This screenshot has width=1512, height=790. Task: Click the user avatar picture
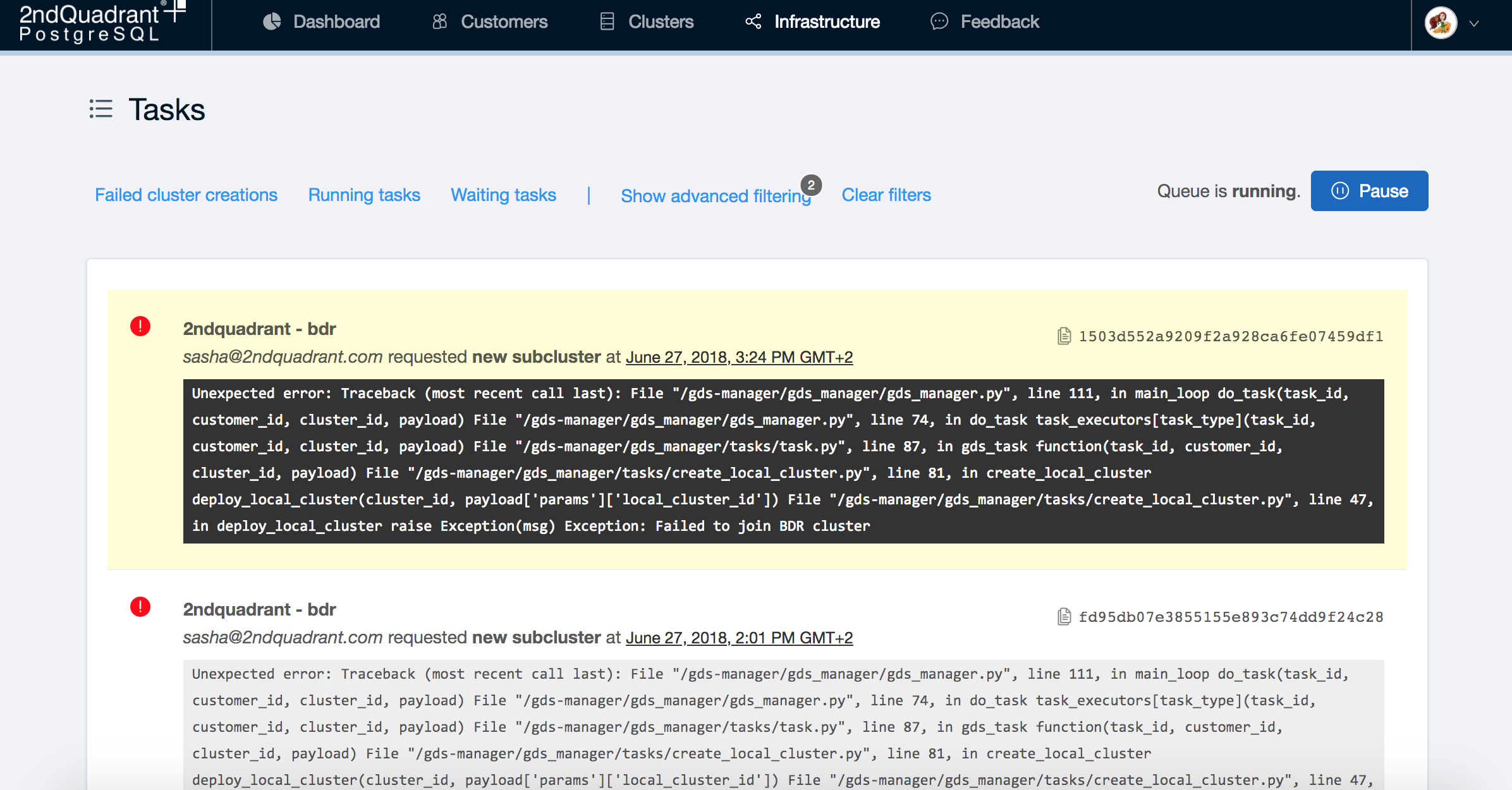tap(1441, 23)
